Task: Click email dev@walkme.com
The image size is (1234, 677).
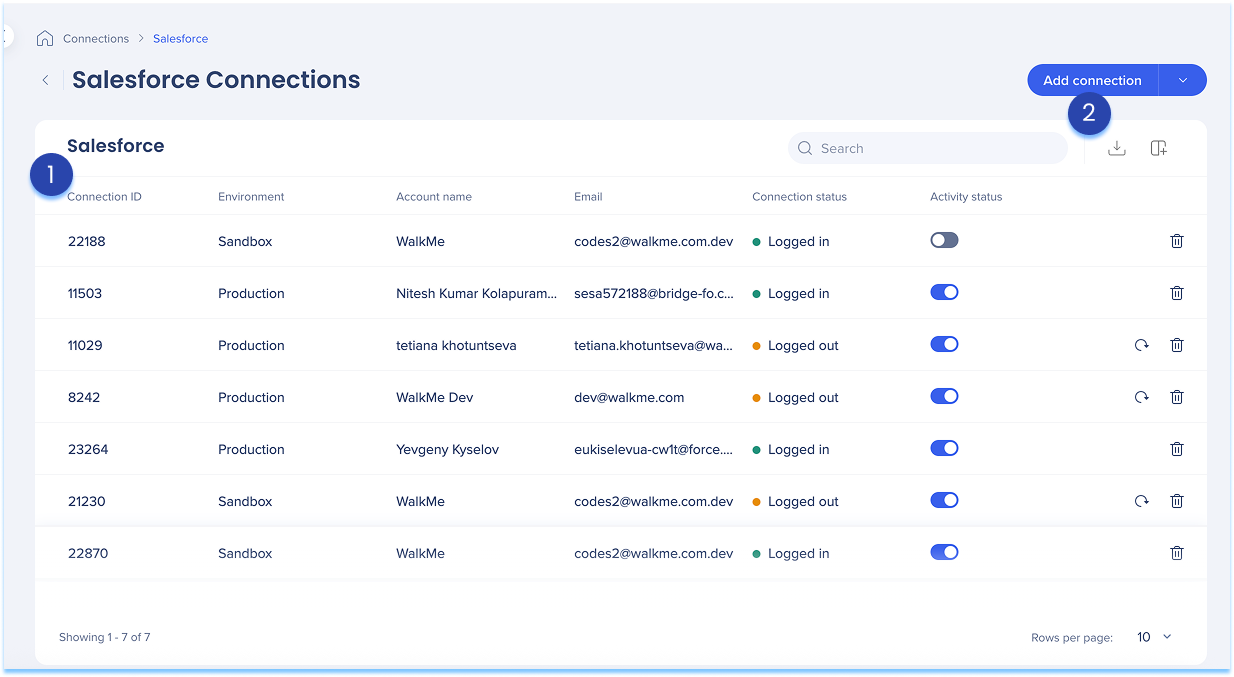Action: (629, 397)
